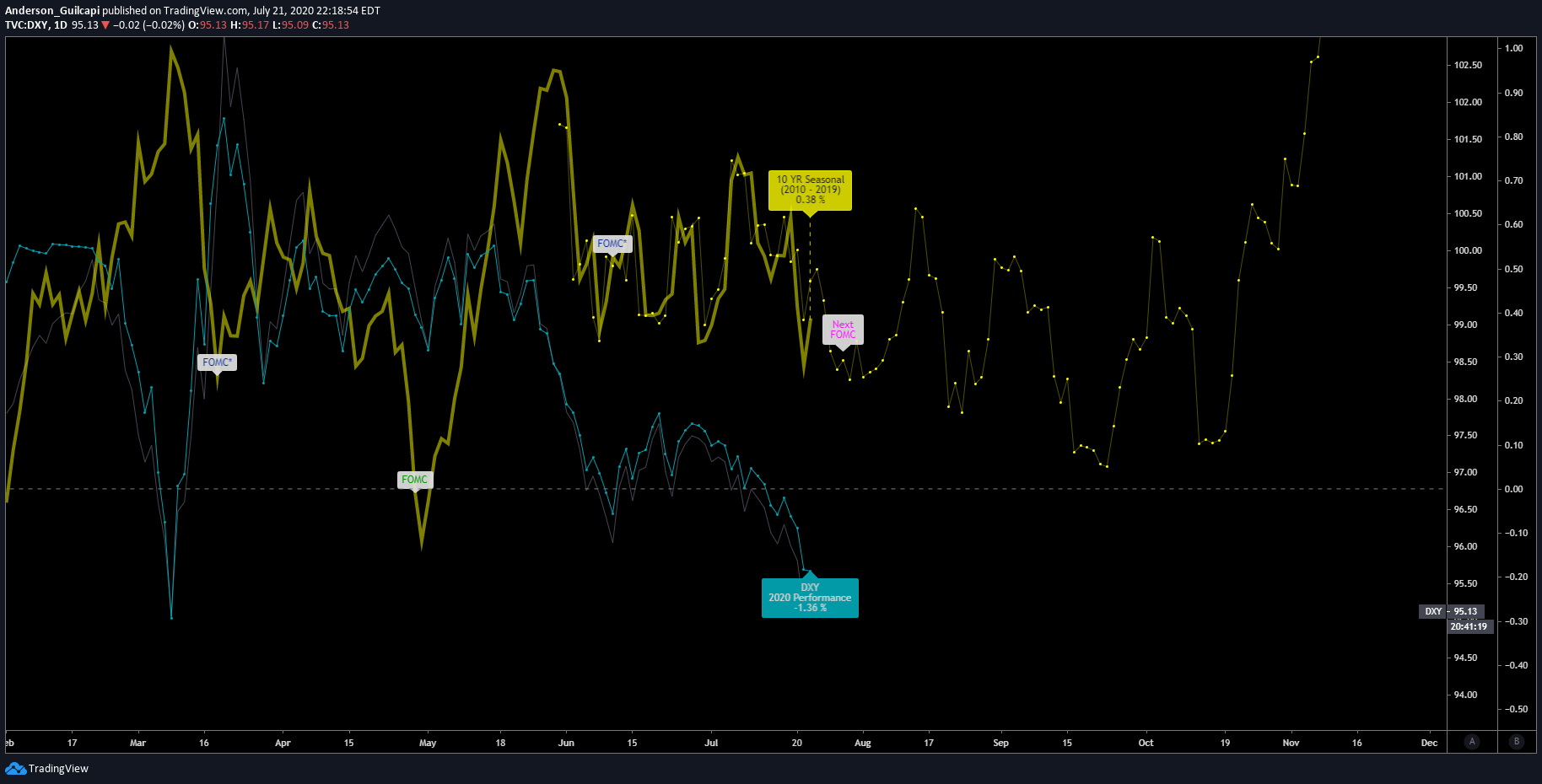The image size is (1542, 784).
Task: Click the 0.00 percent scale label
Action: click(1514, 489)
